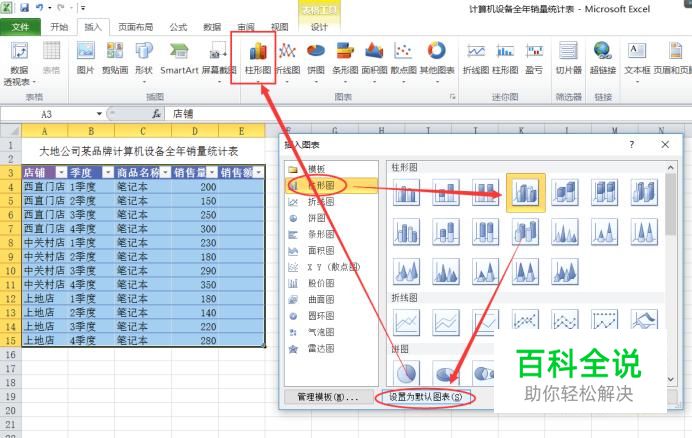
Task: Insert a SmartArt graphic
Action: [179, 57]
